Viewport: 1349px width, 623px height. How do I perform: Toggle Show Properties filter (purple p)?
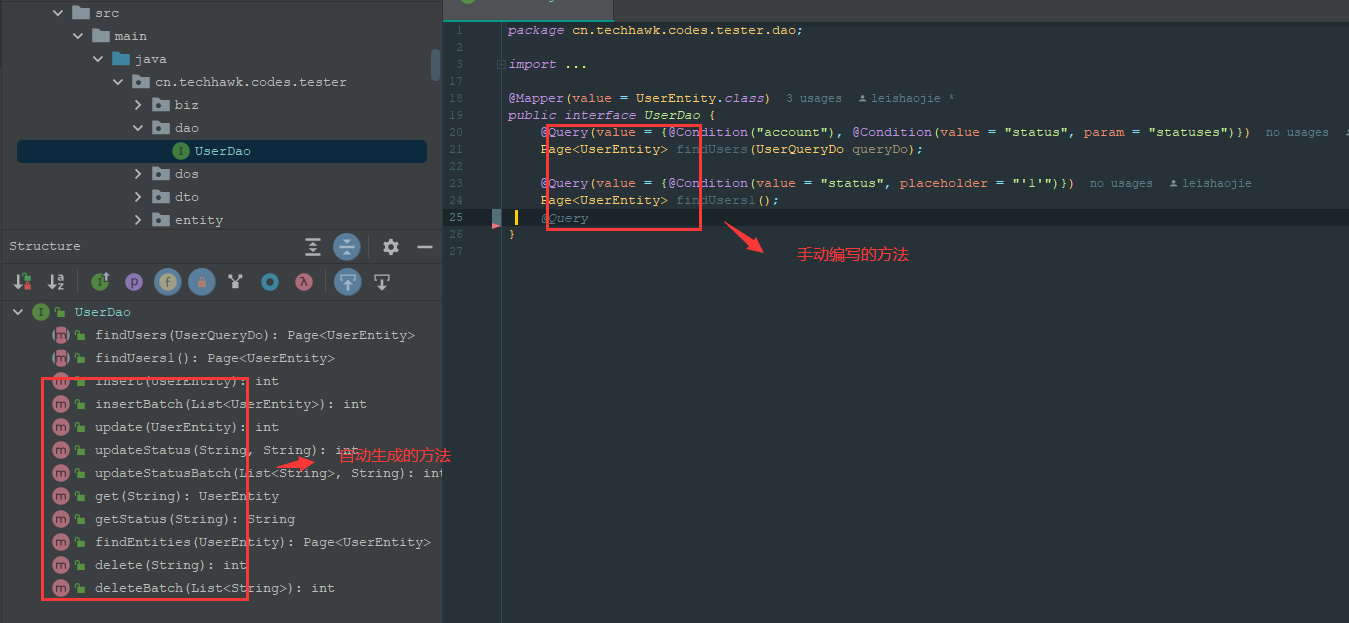tap(134, 282)
